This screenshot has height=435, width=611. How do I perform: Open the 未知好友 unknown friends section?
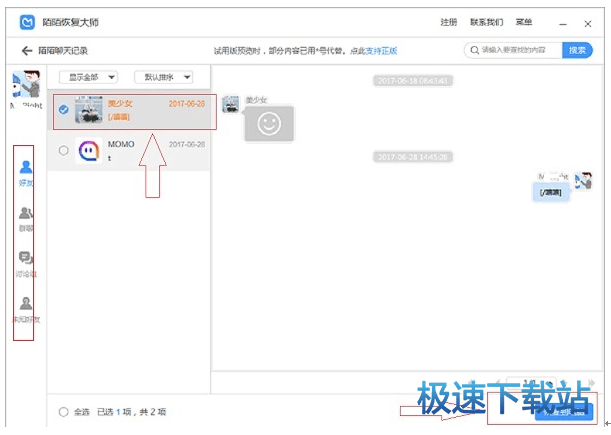tap(26, 310)
